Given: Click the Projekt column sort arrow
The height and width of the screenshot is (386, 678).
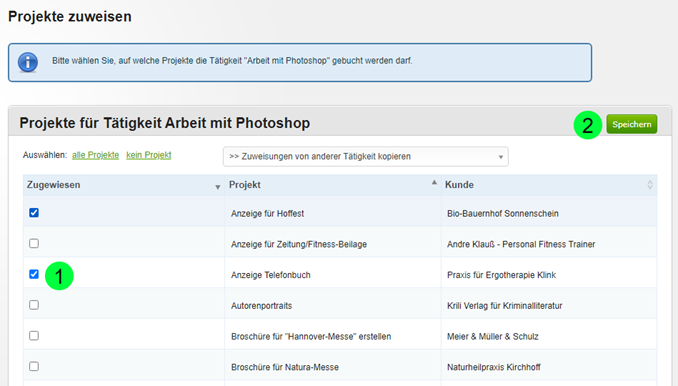Looking at the screenshot, I should tap(434, 183).
